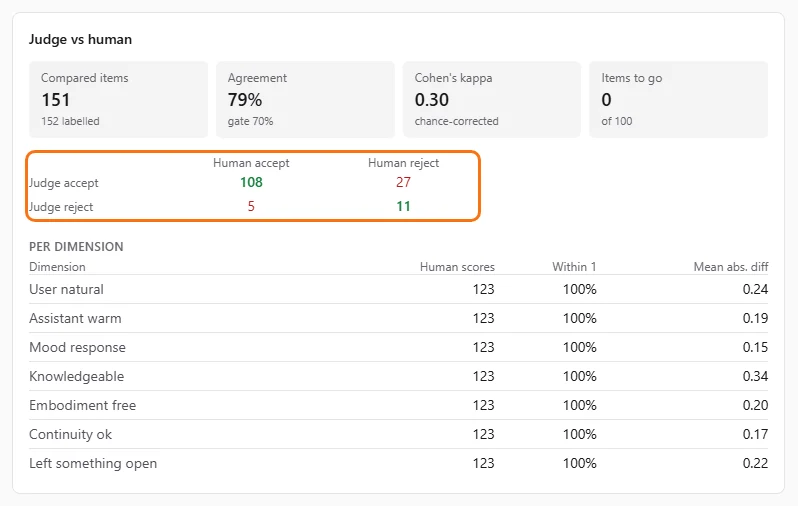798x506 pixels.
Task: Click the Judge vs human heading
Action: tap(80, 39)
